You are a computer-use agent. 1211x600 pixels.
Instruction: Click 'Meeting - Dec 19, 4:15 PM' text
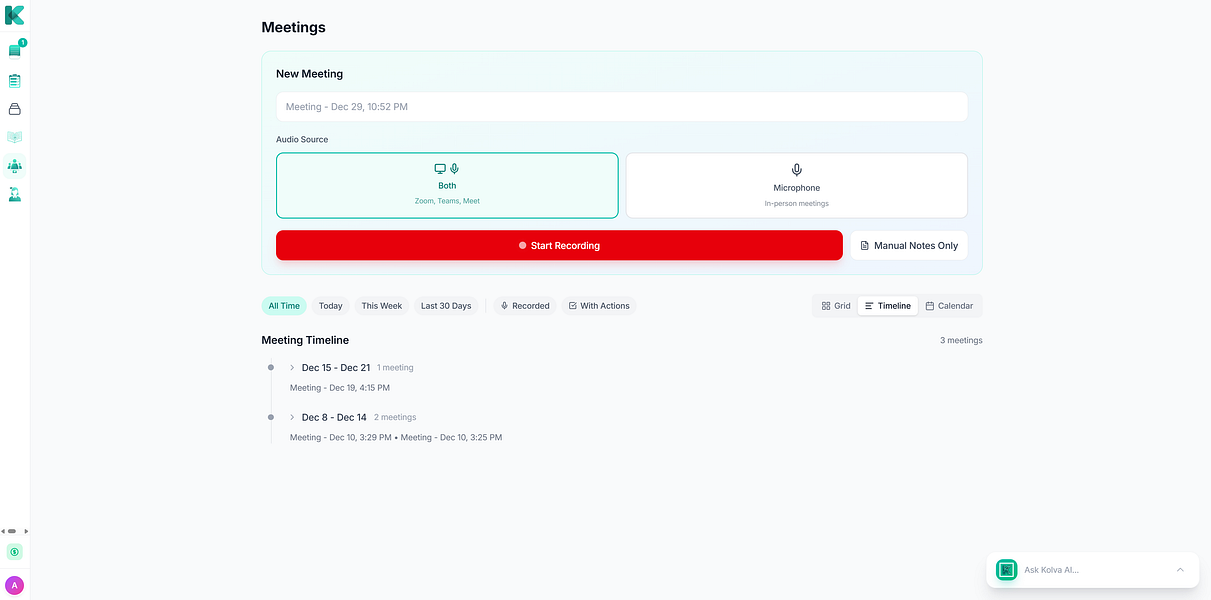pos(340,388)
